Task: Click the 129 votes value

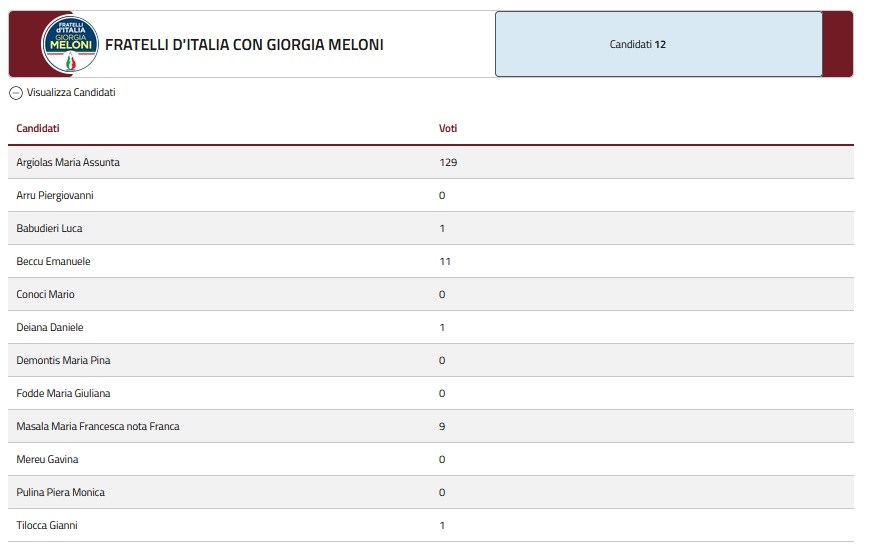Action: [x=448, y=162]
